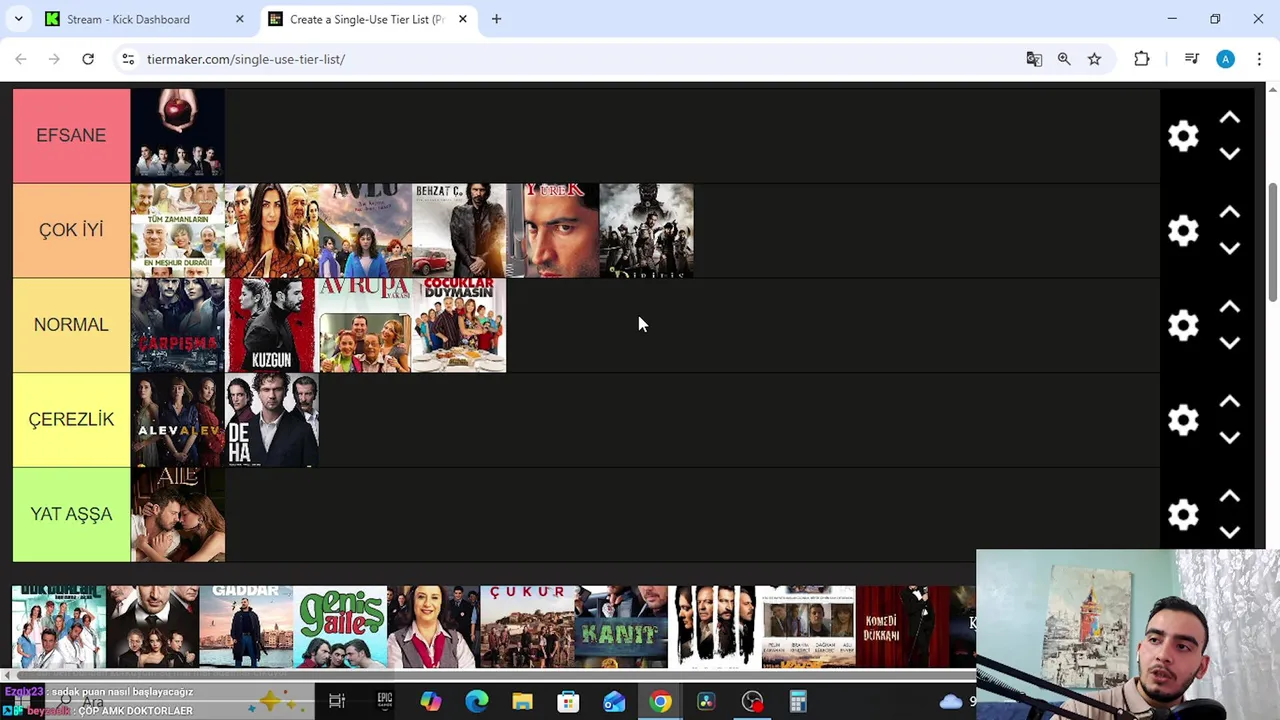Select the Çocuklar Duymasın poster
Image resolution: width=1280 pixels, height=720 pixels.
tap(459, 325)
